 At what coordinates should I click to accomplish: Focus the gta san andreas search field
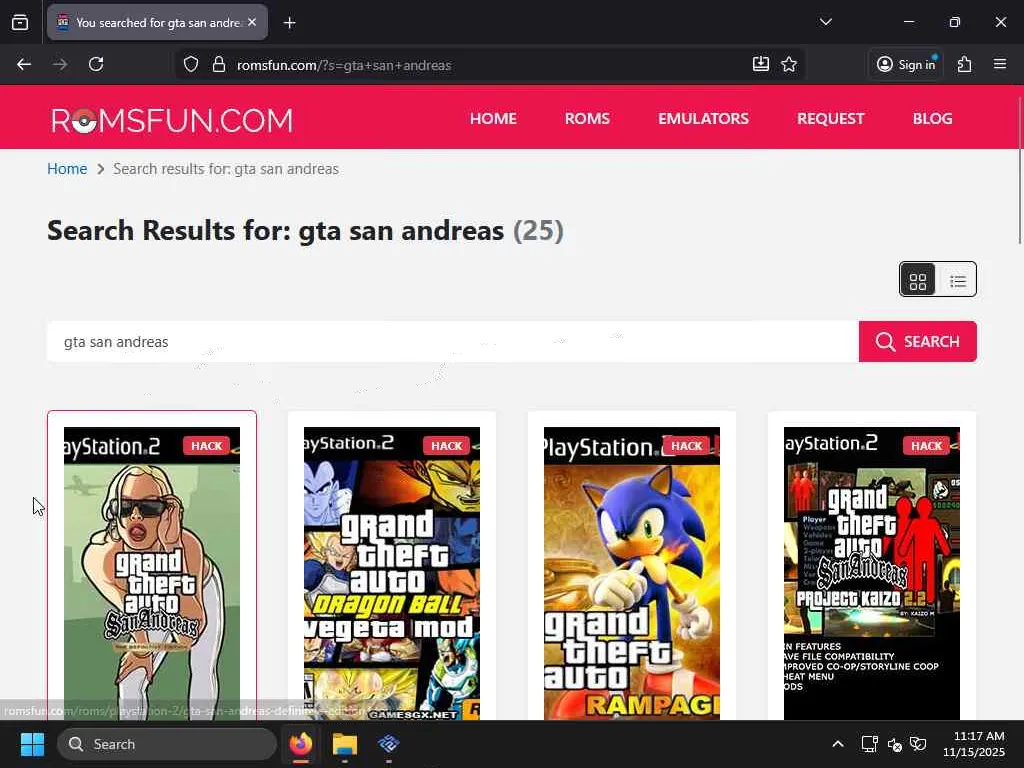[x=453, y=342]
